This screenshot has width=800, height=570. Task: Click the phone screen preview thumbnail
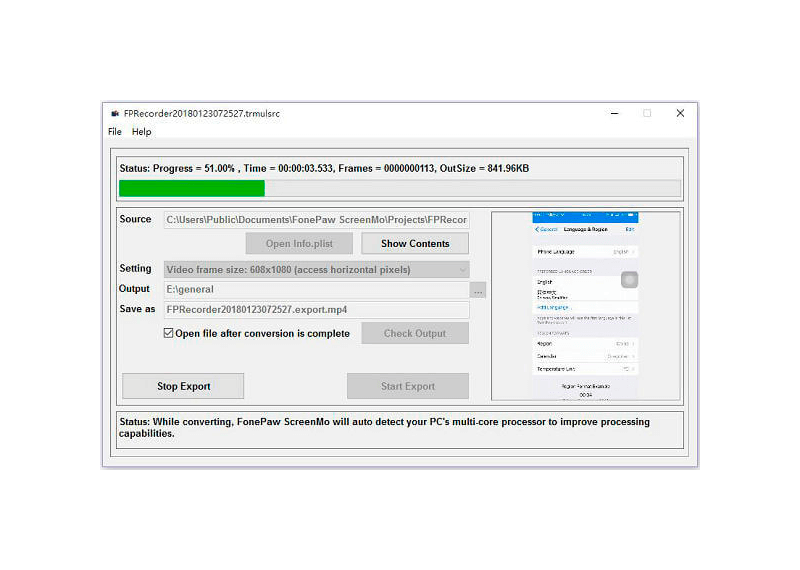[x=586, y=306]
